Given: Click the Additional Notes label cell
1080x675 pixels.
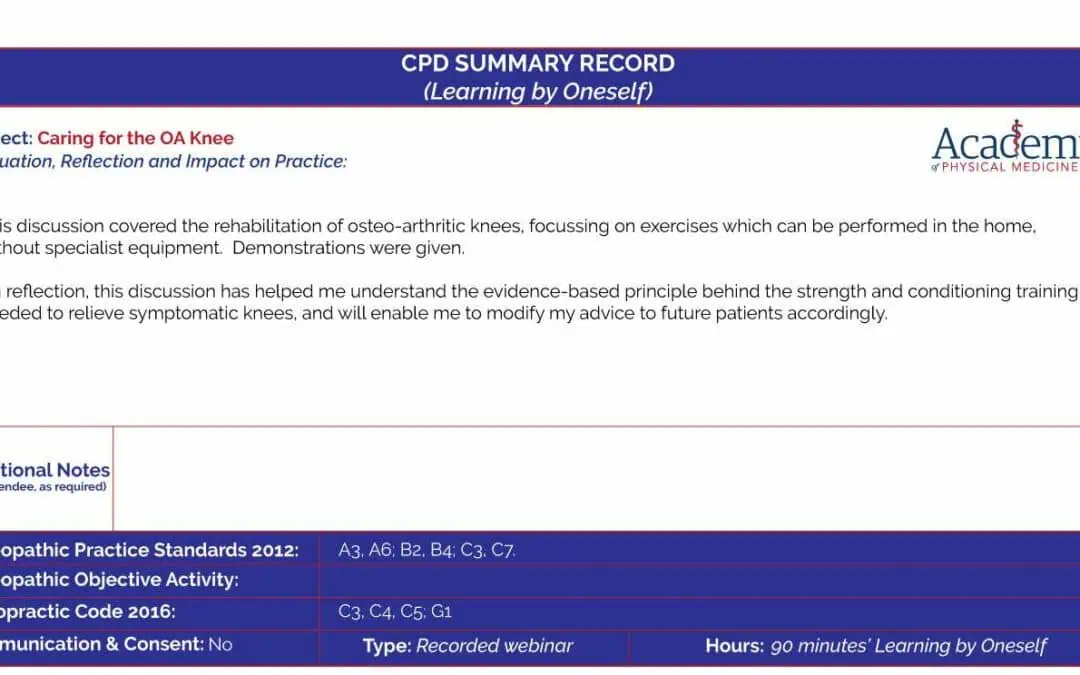Looking at the screenshot, I should (x=56, y=479).
